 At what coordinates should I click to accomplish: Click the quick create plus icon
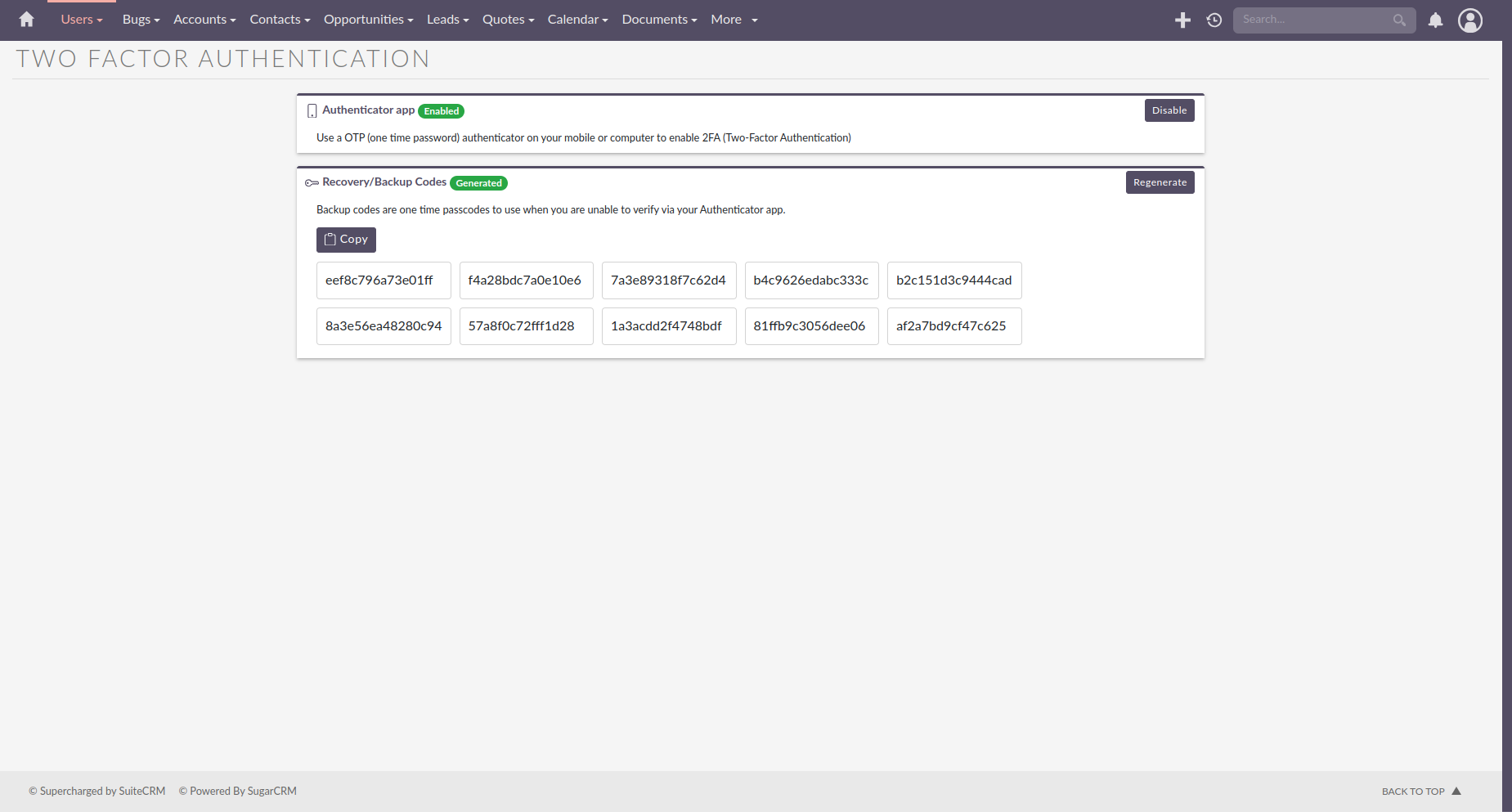(1182, 20)
